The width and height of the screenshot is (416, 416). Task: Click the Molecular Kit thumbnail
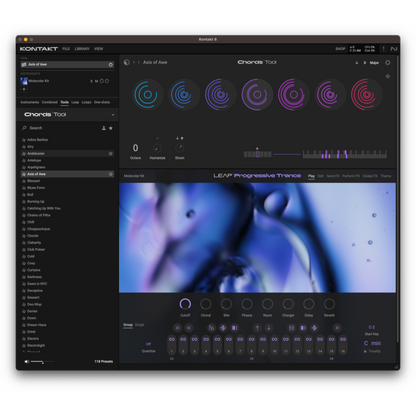24,81
